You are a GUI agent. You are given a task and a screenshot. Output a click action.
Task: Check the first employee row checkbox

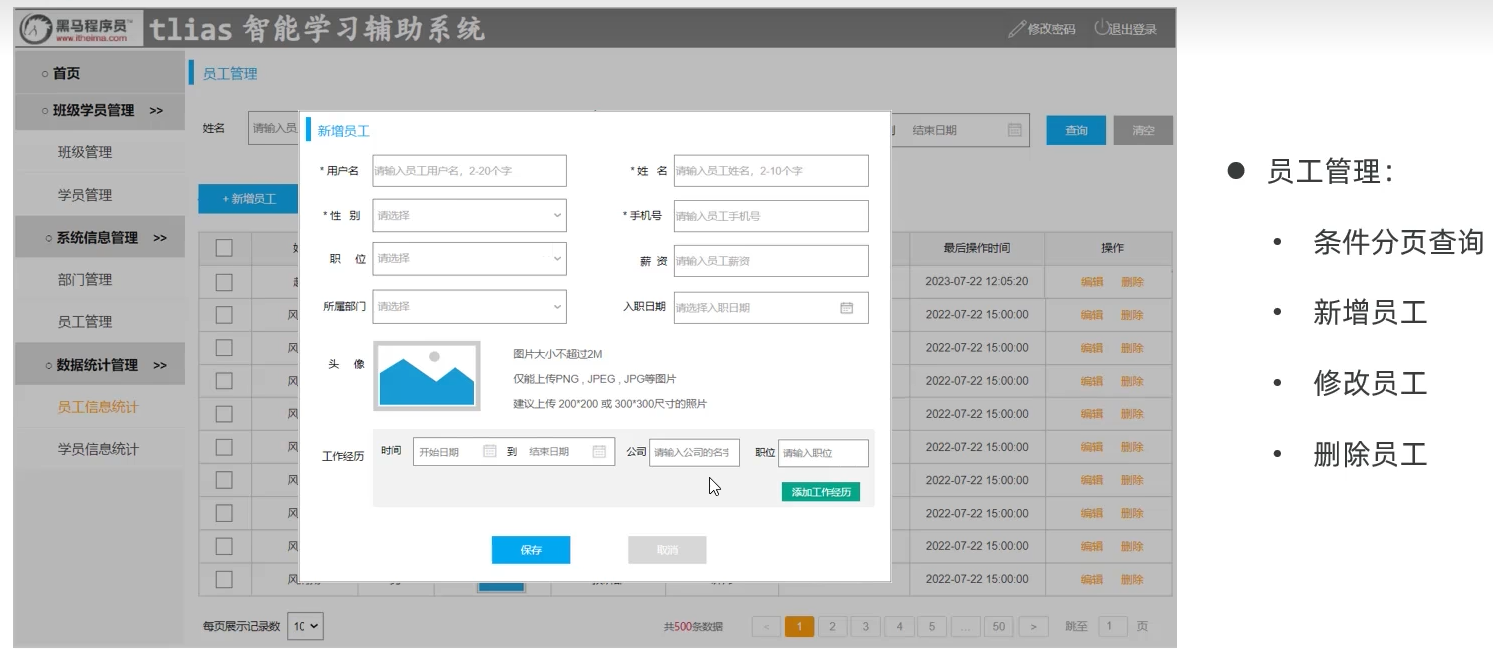coord(224,282)
